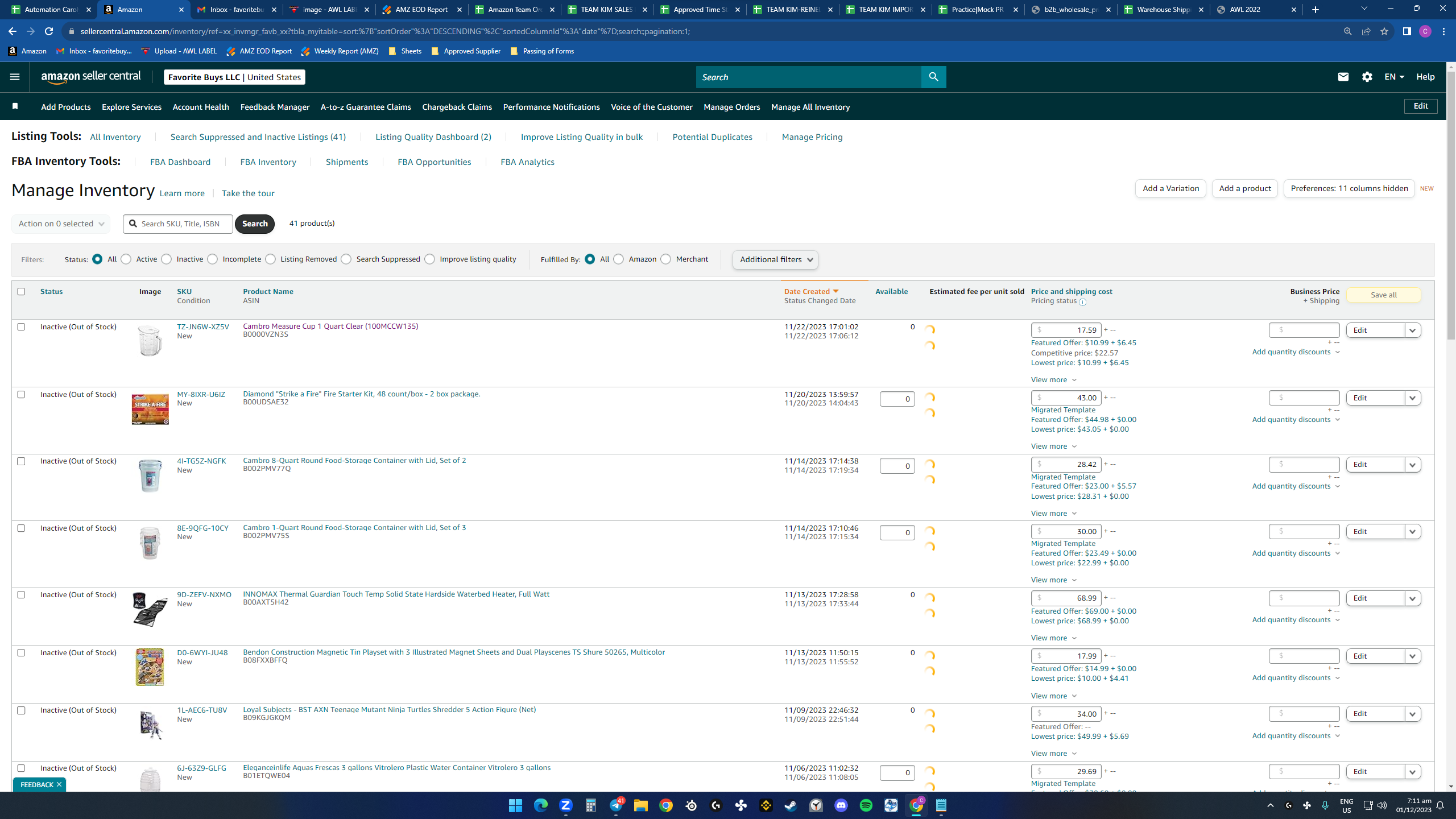Open Zoom from the taskbar
This screenshot has height=819, width=1456.
click(565, 805)
